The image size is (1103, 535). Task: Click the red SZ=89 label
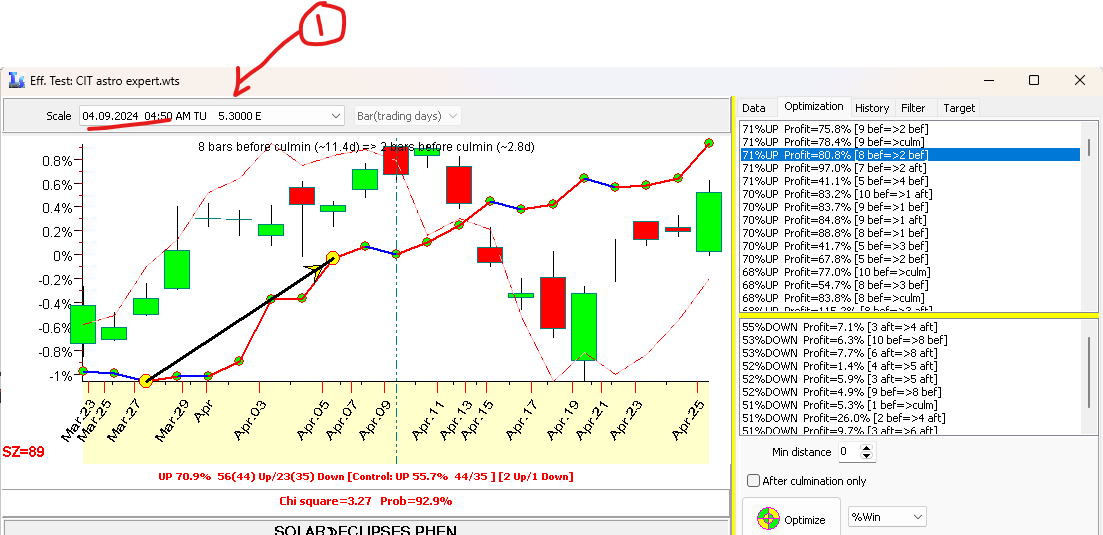pos(24,451)
